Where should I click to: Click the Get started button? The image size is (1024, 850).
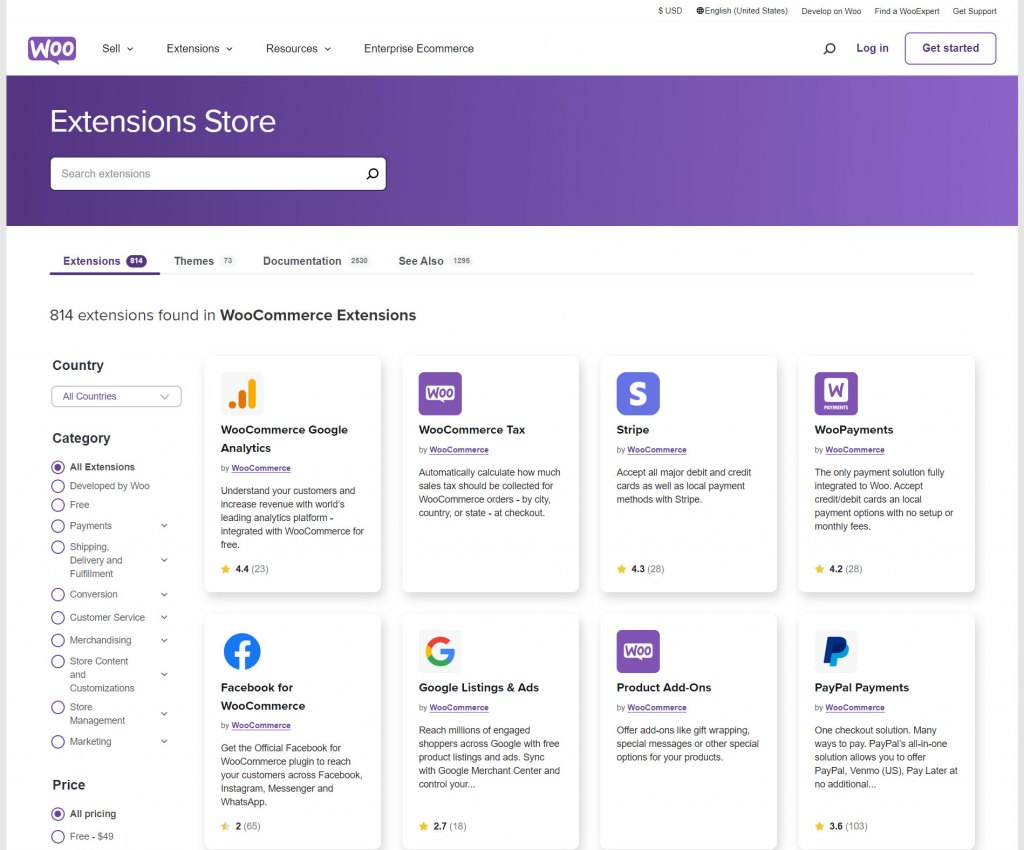[950, 48]
